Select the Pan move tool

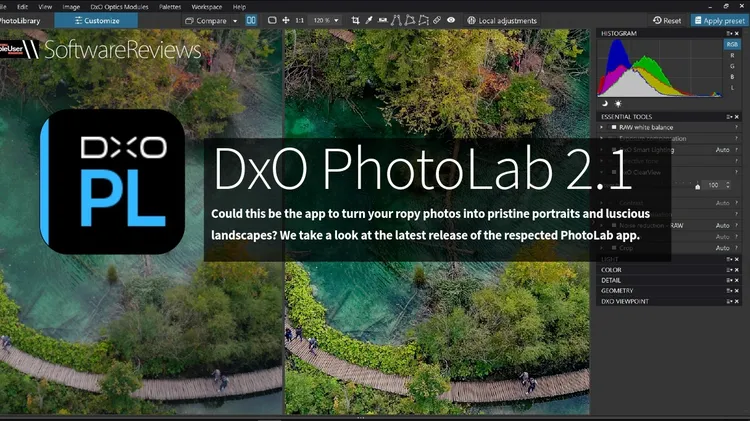tap(286, 20)
